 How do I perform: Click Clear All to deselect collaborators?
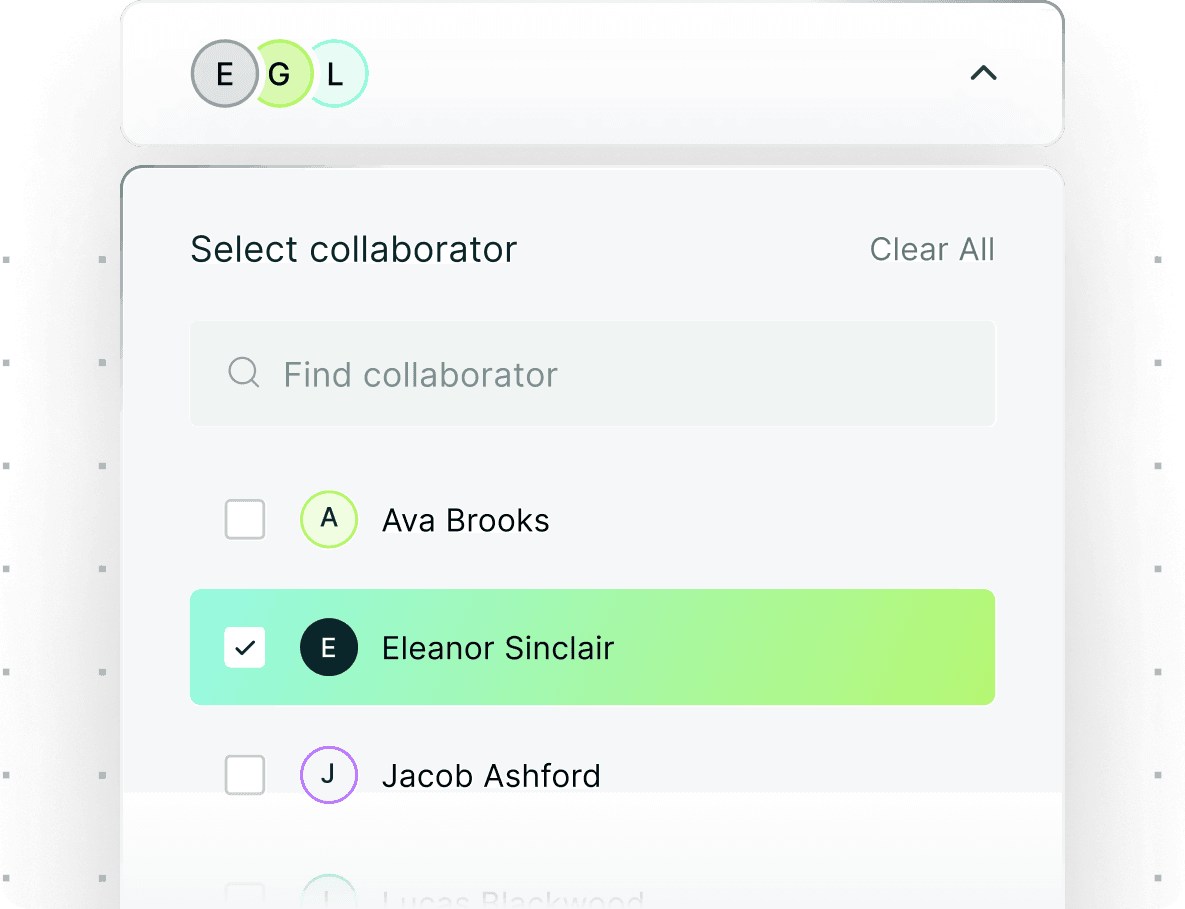click(932, 249)
